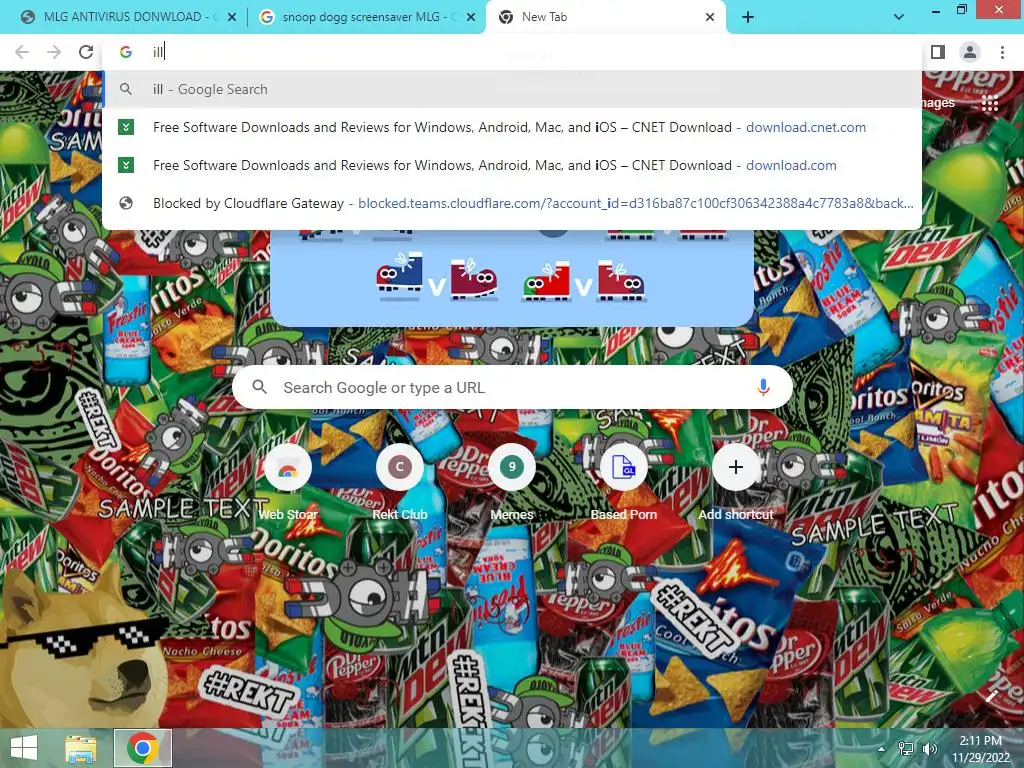Click the address bar containing 'ill'
This screenshot has height=768, width=1024.
[512, 52]
